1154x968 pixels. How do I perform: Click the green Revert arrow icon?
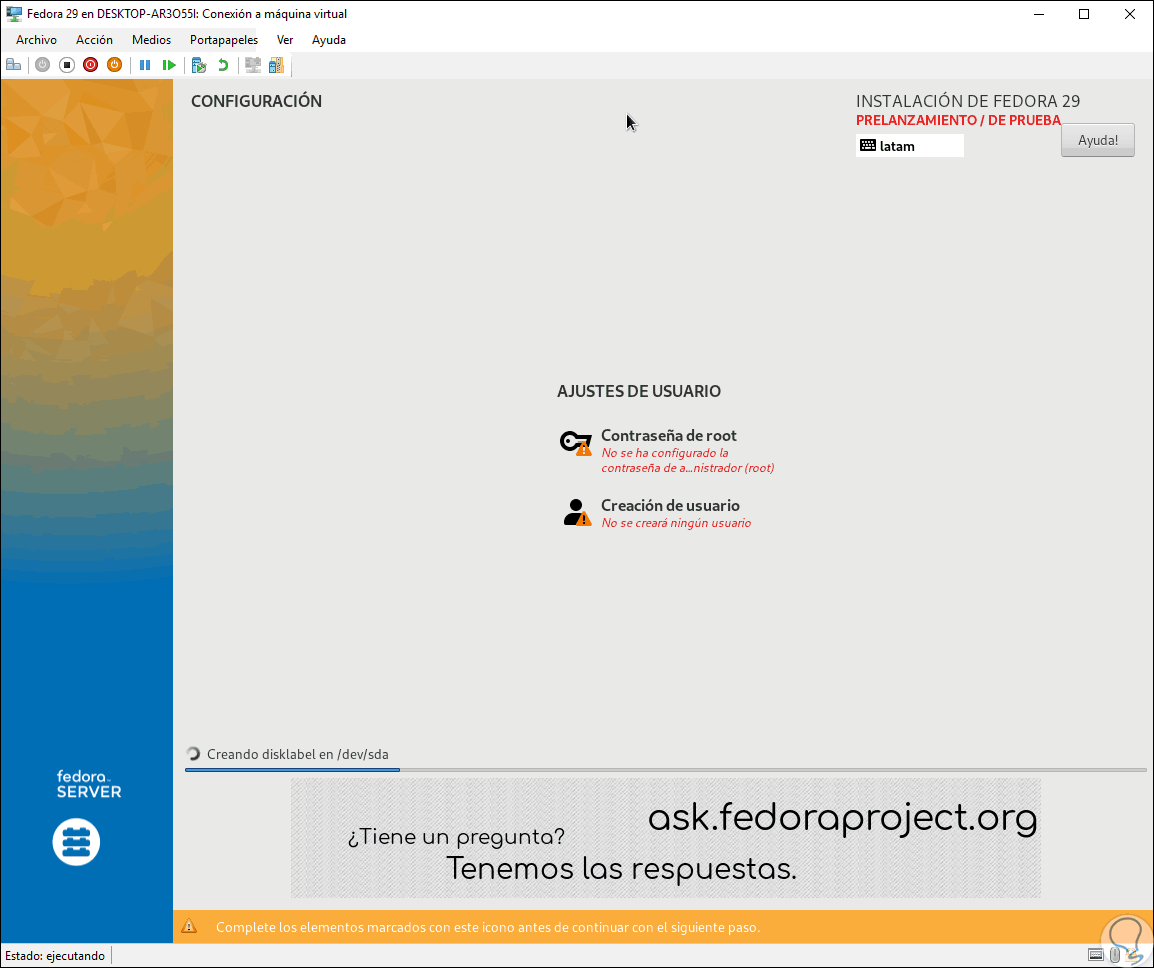tap(223, 65)
